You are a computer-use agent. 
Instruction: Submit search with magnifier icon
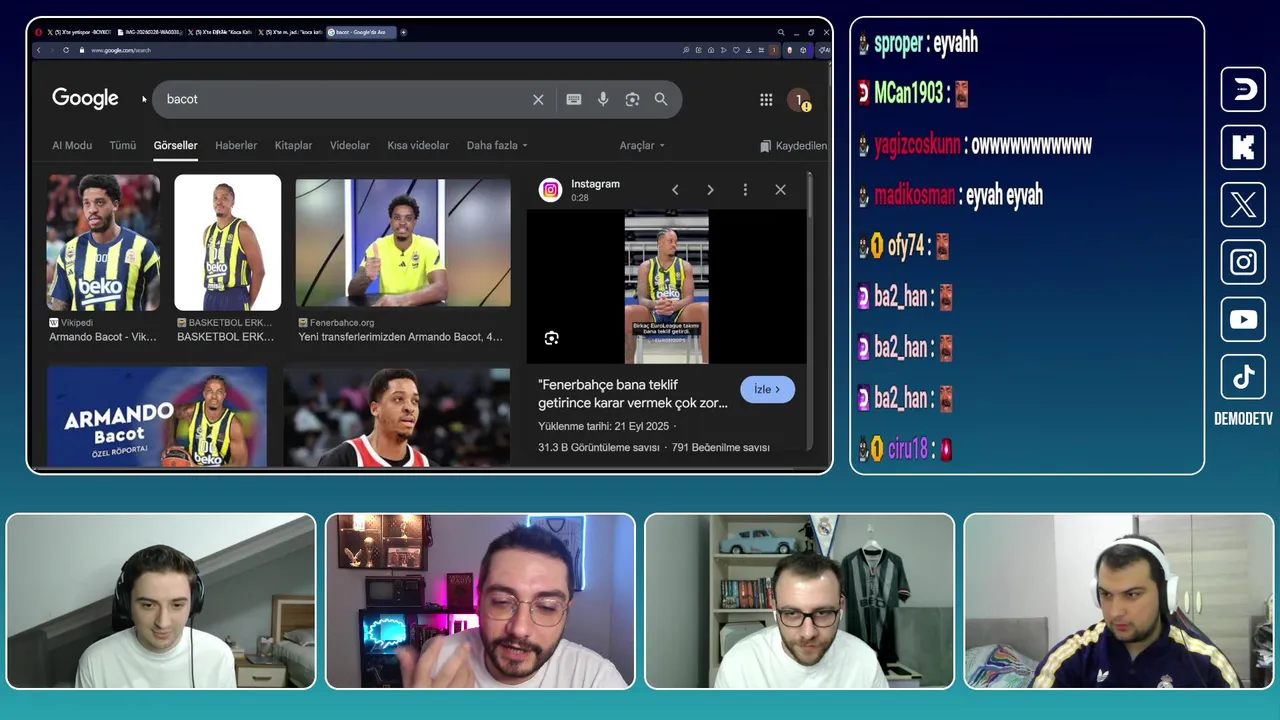661,99
